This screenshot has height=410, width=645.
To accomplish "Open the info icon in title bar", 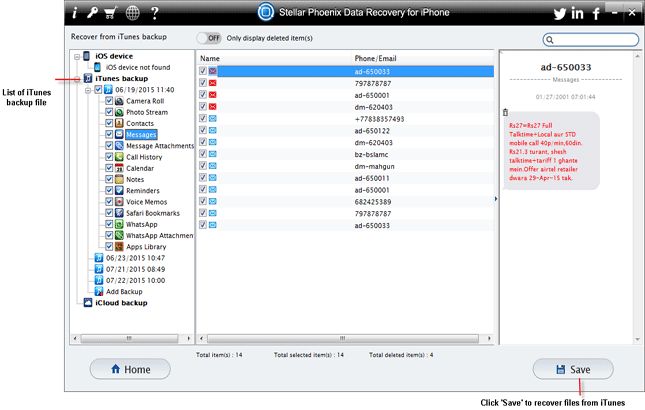I will click(74, 13).
